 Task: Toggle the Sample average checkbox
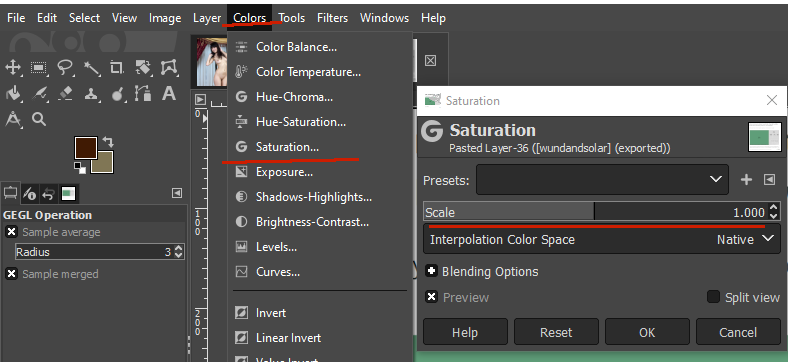(11, 232)
